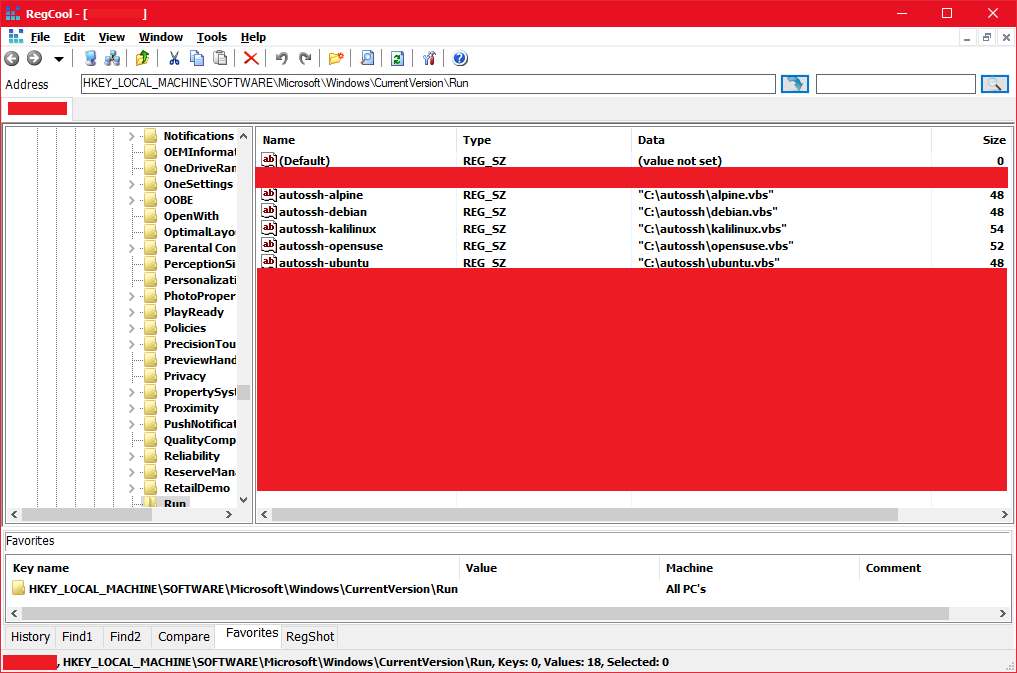Click the search text input field
The height and width of the screenshot is (673, 1017).
tap(896, 84)
